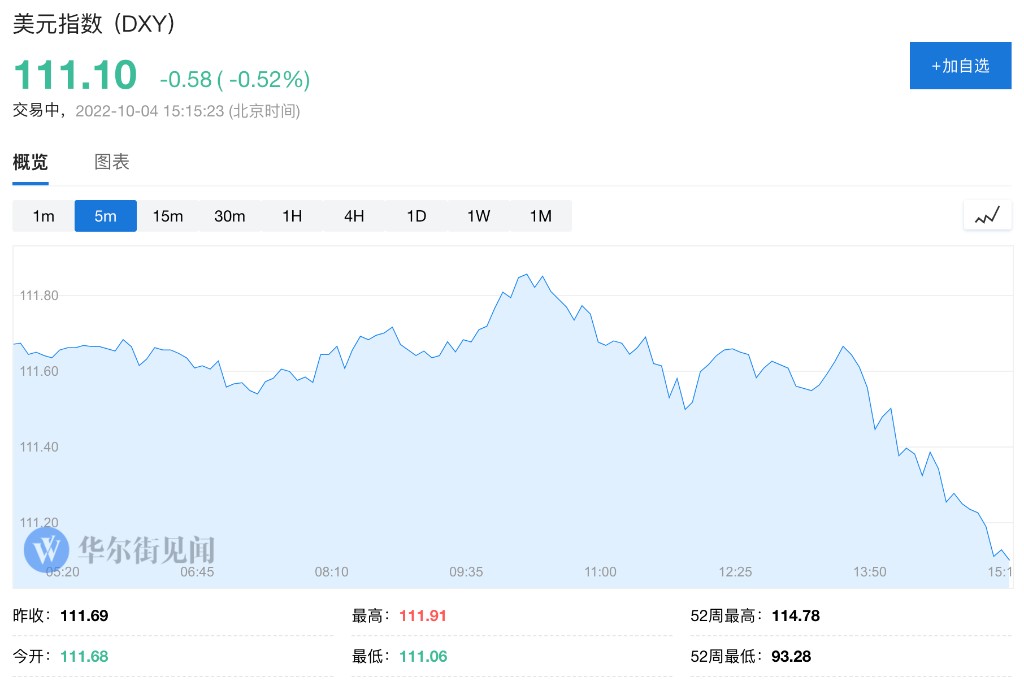Click the 美元指数 (DXY) title
1024x686 pixels.
pos(95,25)
